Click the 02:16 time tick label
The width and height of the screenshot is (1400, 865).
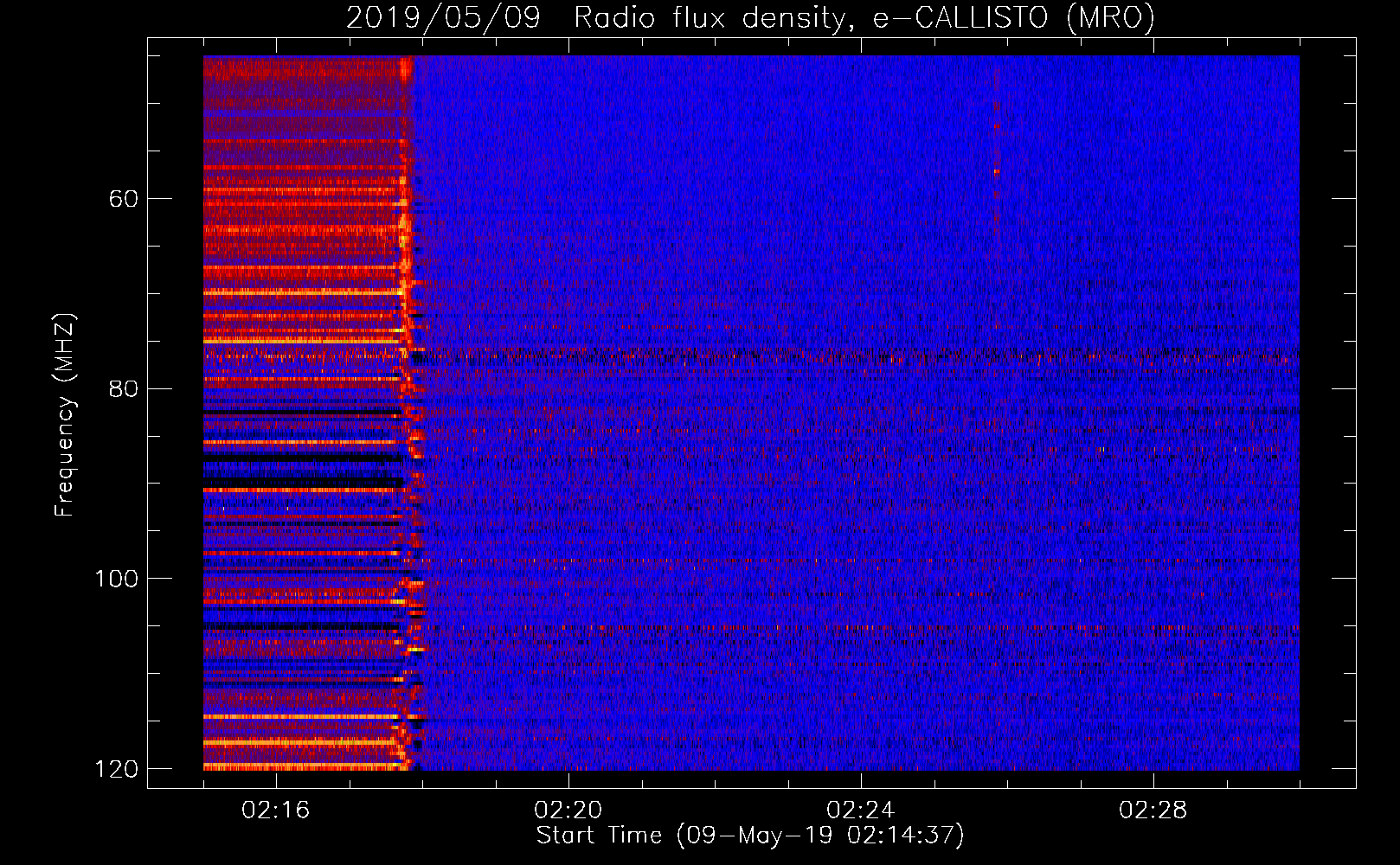point(276,810)
